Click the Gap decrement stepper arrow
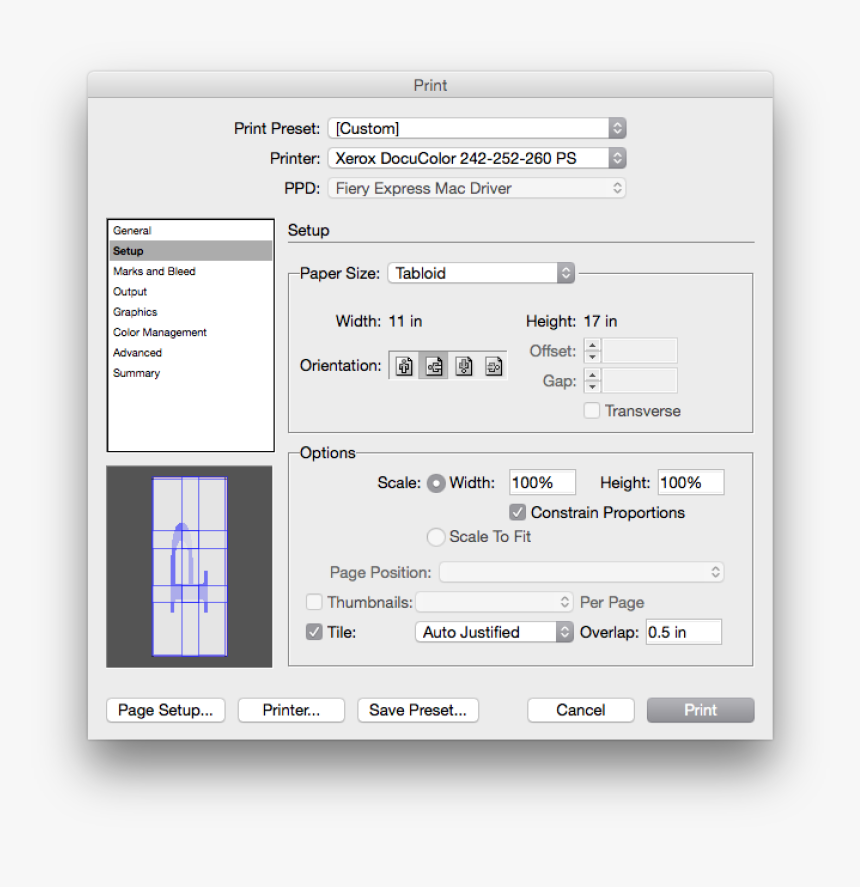The height and width of the screenshot is (887, 860). 592,385
